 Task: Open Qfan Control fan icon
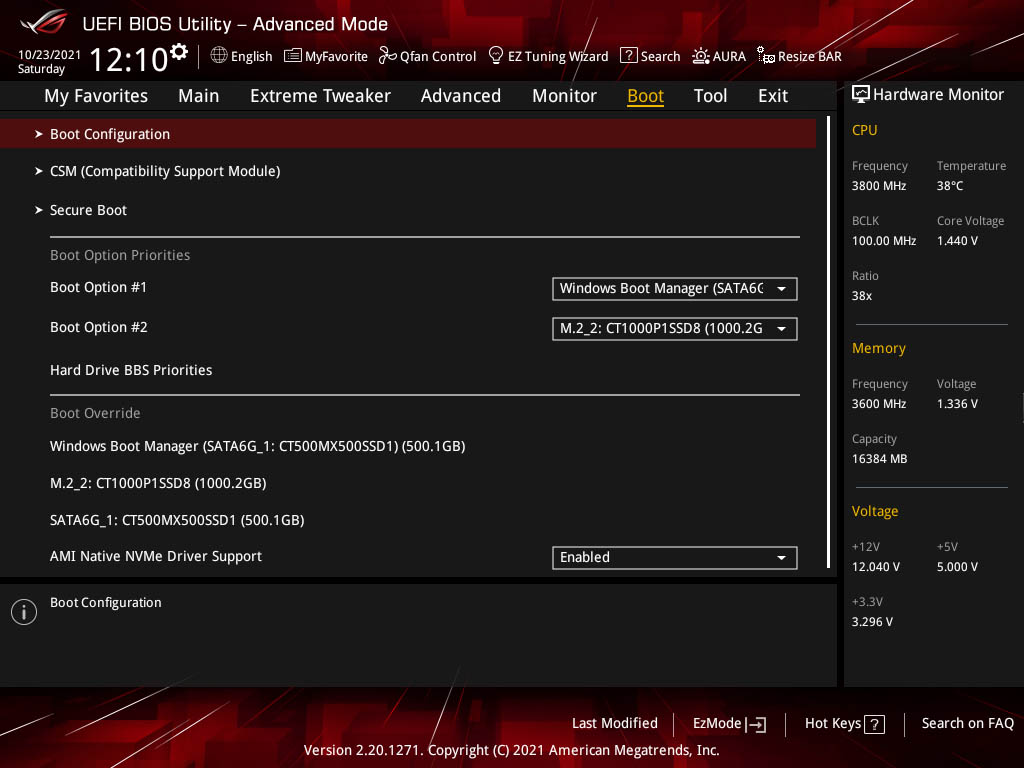[x=388, y=56]
